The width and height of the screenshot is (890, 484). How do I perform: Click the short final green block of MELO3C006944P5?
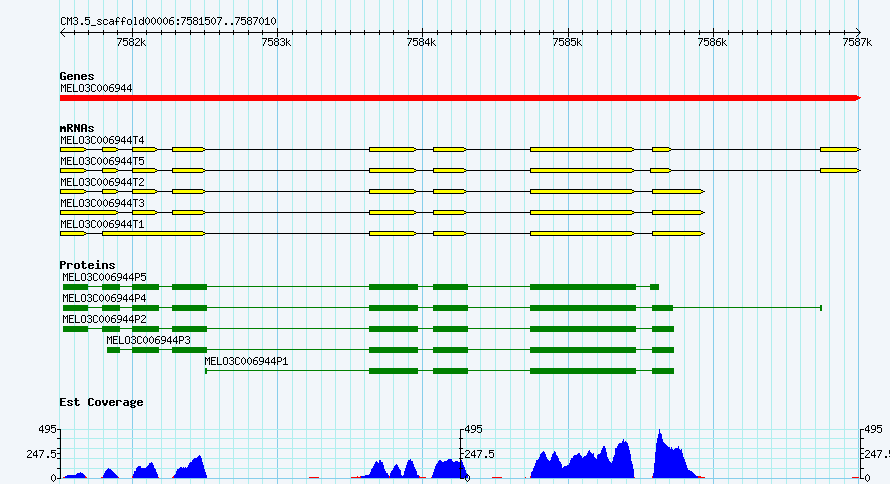tap(654, 287)
